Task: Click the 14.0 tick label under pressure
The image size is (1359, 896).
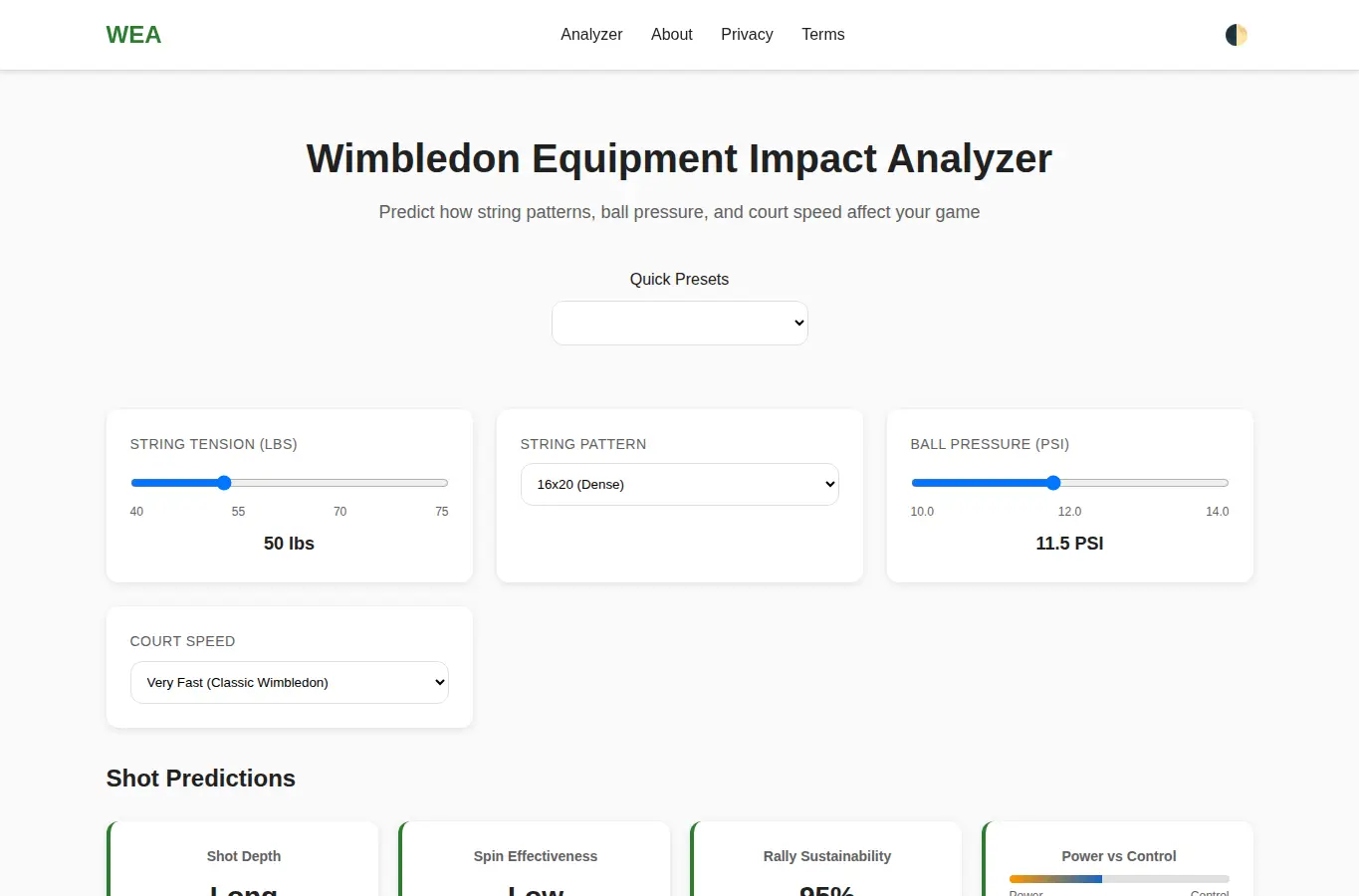Action: [1218, 512]
